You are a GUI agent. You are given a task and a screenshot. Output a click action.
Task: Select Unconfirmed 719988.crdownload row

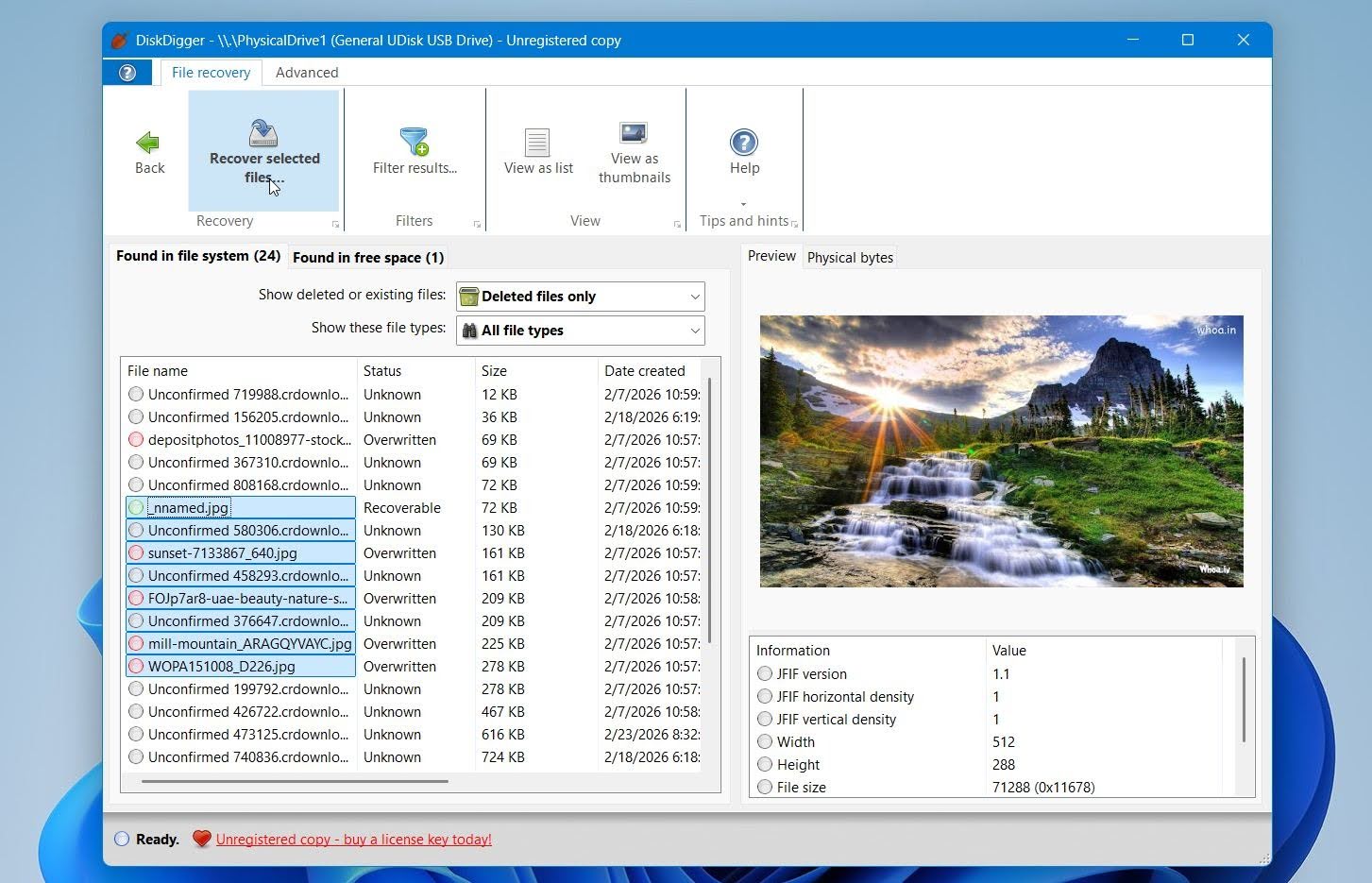tap(412, 395)
